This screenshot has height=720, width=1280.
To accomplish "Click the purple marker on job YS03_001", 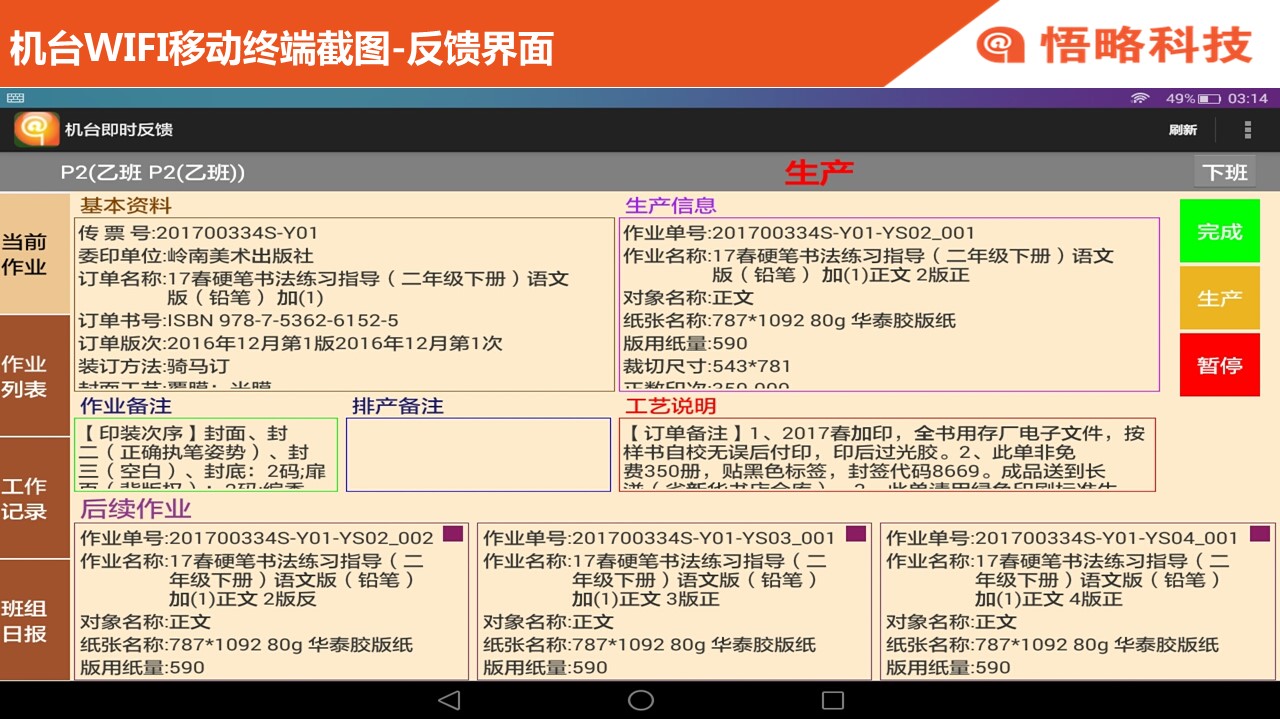I will tap(856, 534).
